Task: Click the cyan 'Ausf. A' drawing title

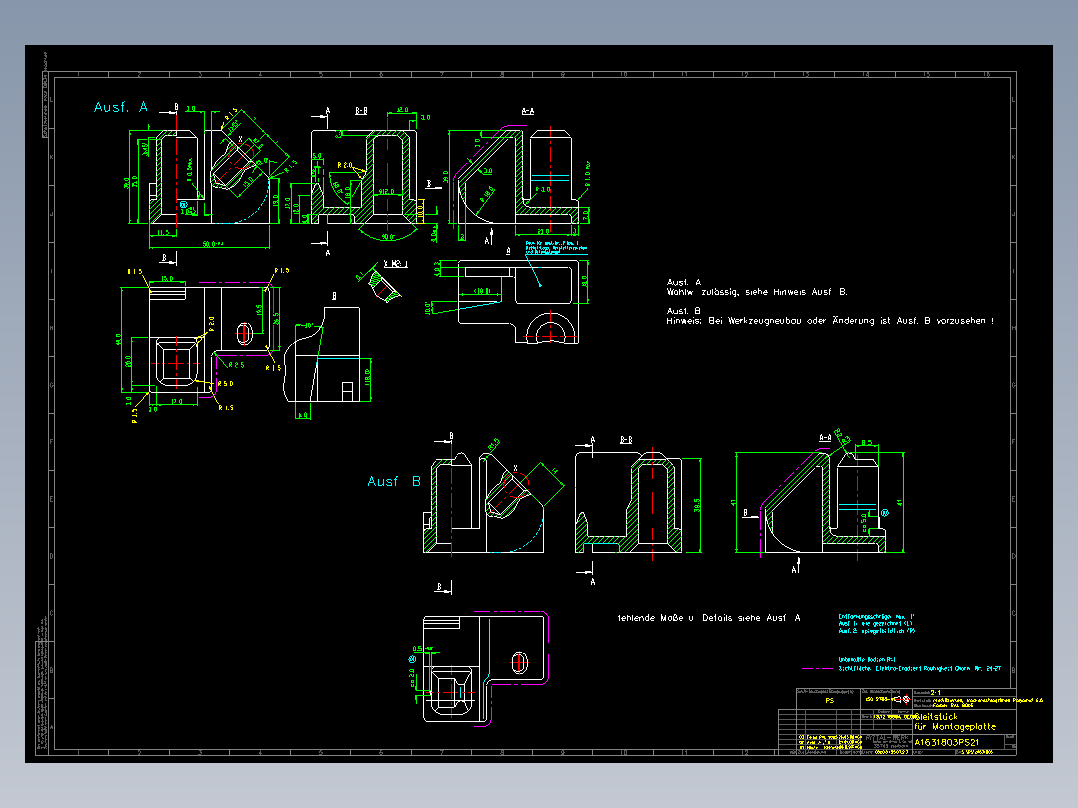Action: [120, 107]
